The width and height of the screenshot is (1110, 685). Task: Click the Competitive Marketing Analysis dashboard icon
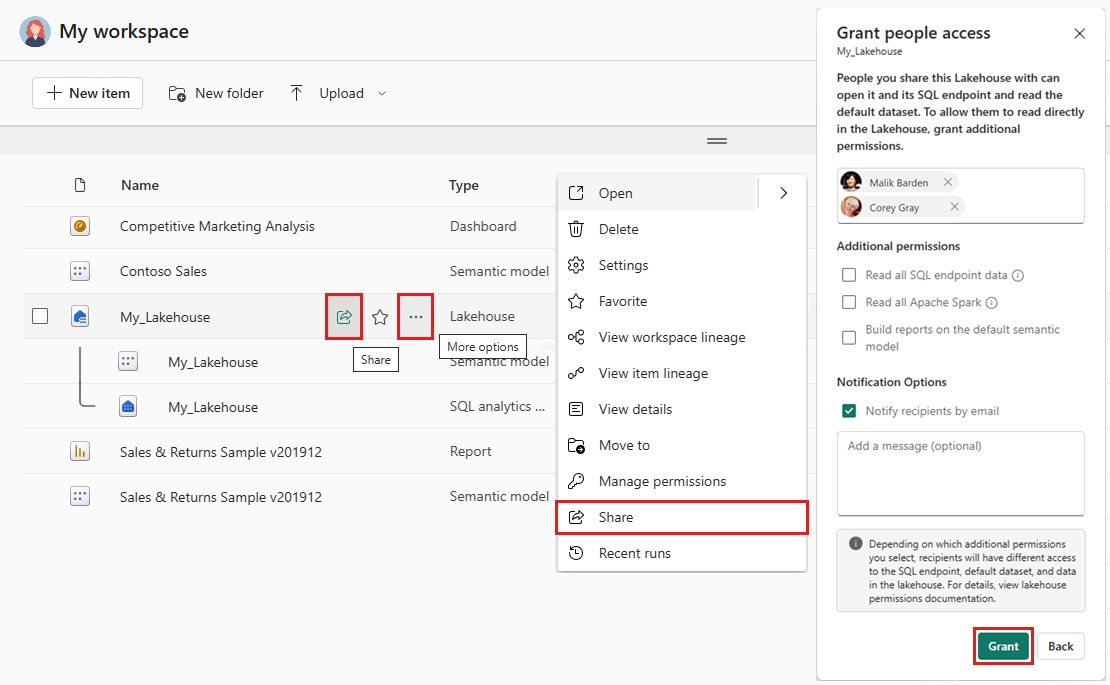[80, 227]
